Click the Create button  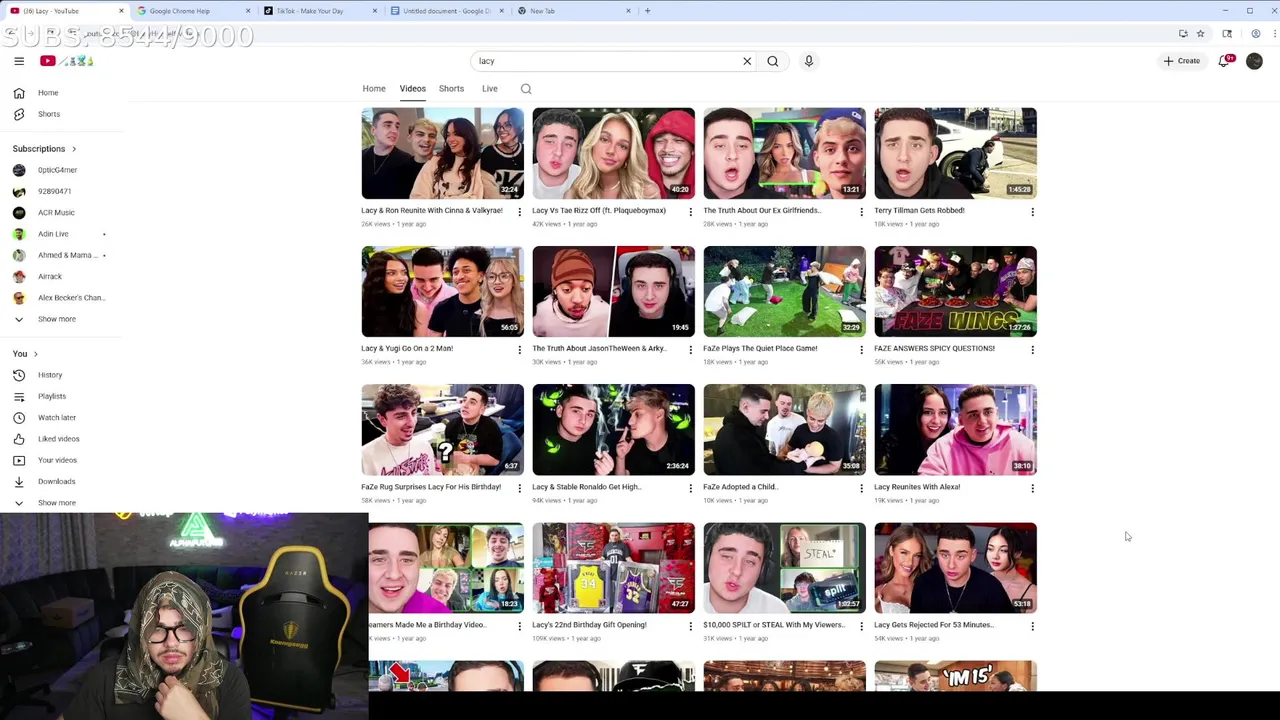[1181, 61]
